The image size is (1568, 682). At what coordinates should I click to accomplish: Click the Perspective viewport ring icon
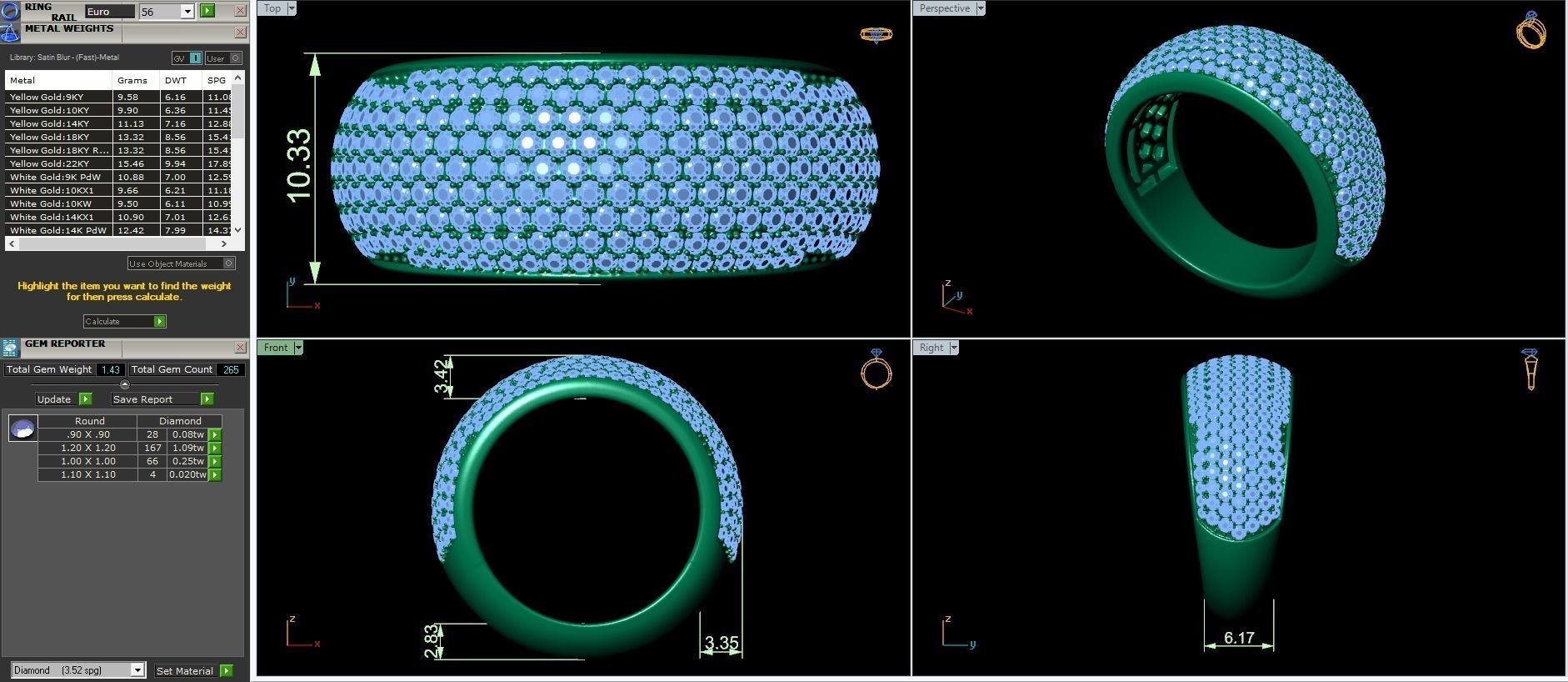pyautogui.click(x=1531, y=30)
